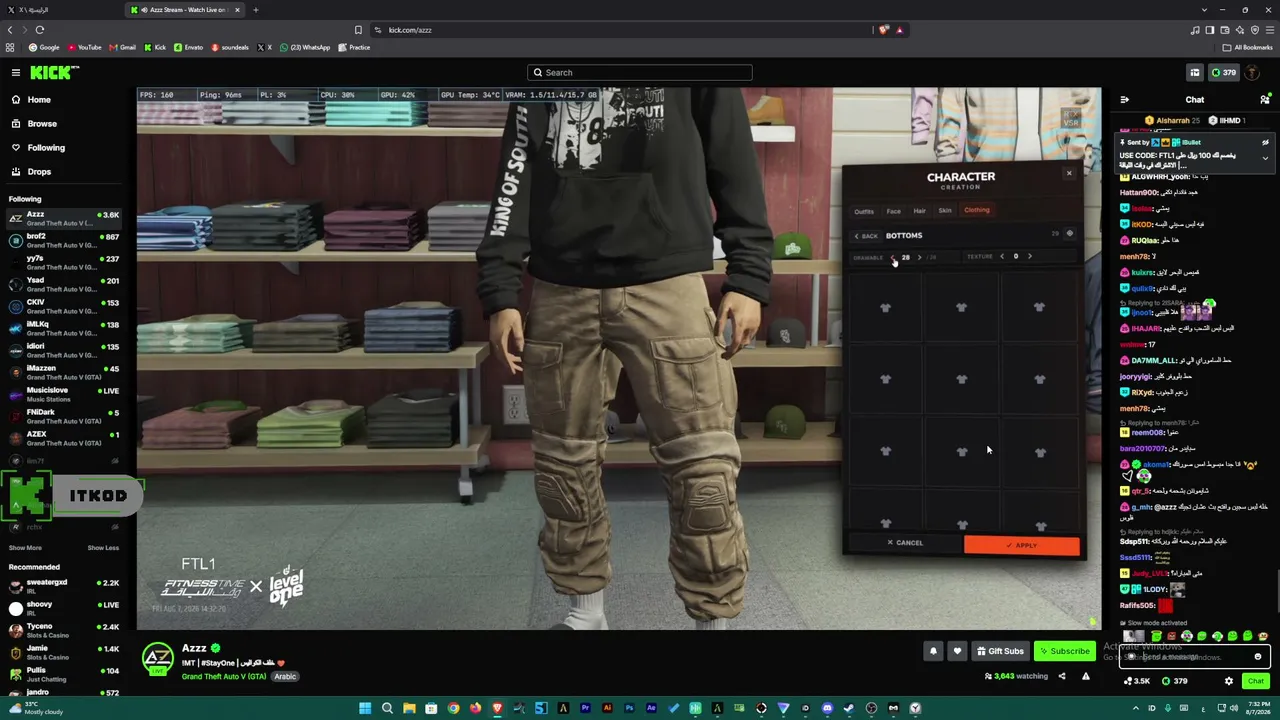The width and height of the screenshot is (1280, 720).
Task: Report the stream using warning icon
Action: click(x=1085, y=676)
